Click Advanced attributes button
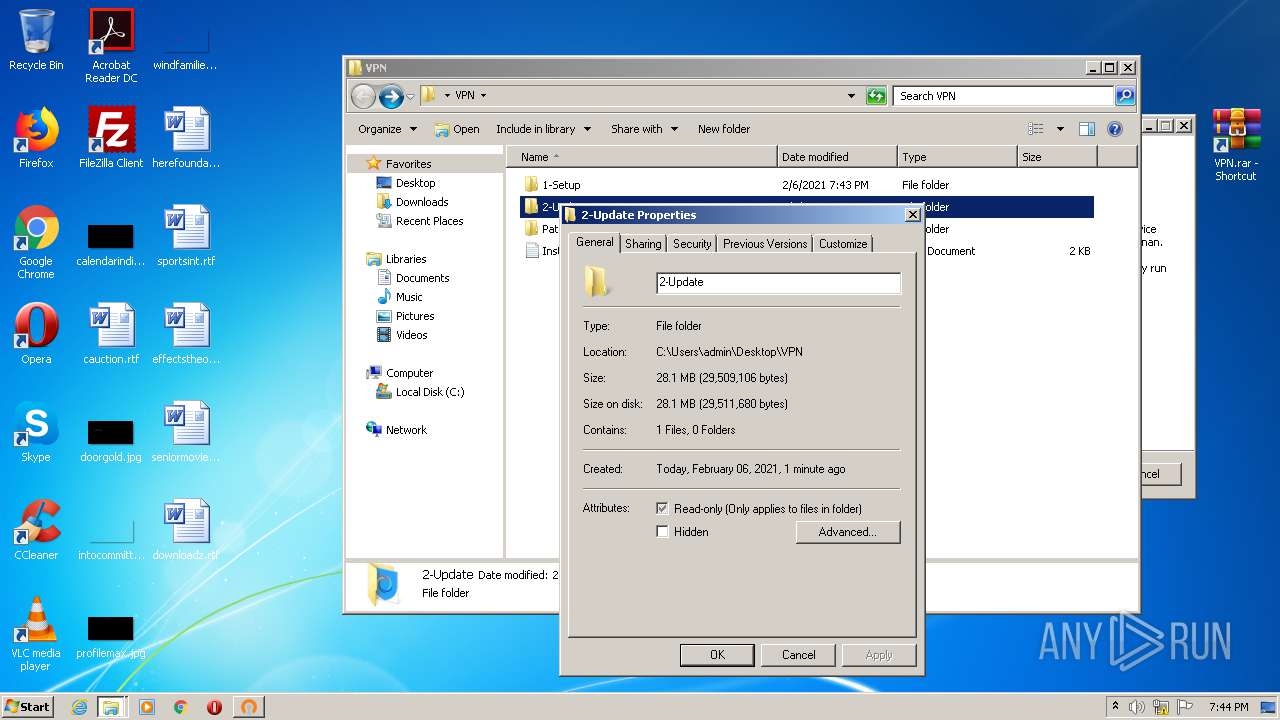The height and width of the screenshot is (720, 1280). 848,532
